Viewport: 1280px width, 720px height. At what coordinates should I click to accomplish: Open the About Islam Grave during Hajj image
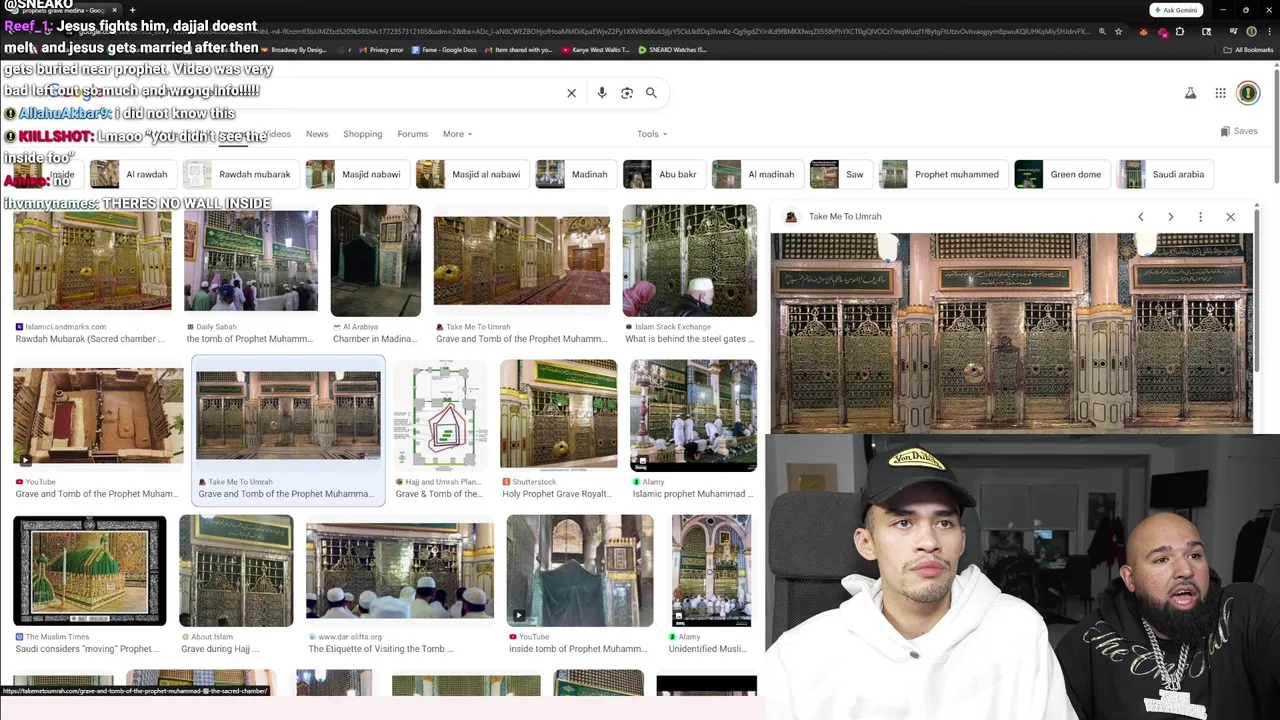236,571
